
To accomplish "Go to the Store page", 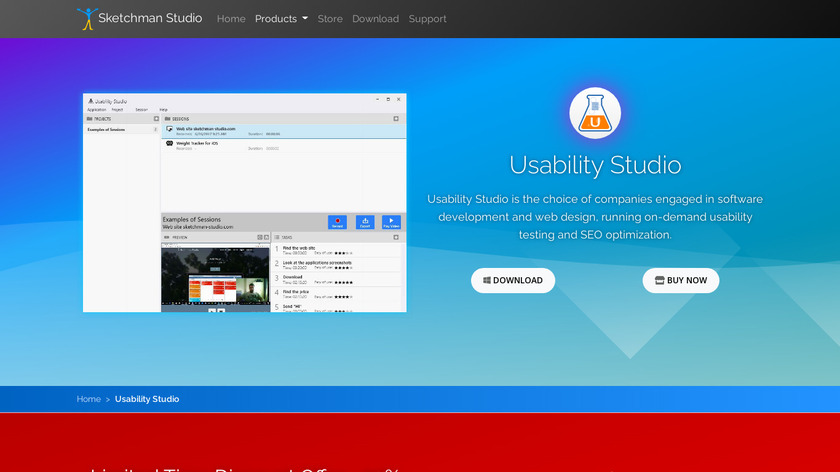I will point(330,19).
